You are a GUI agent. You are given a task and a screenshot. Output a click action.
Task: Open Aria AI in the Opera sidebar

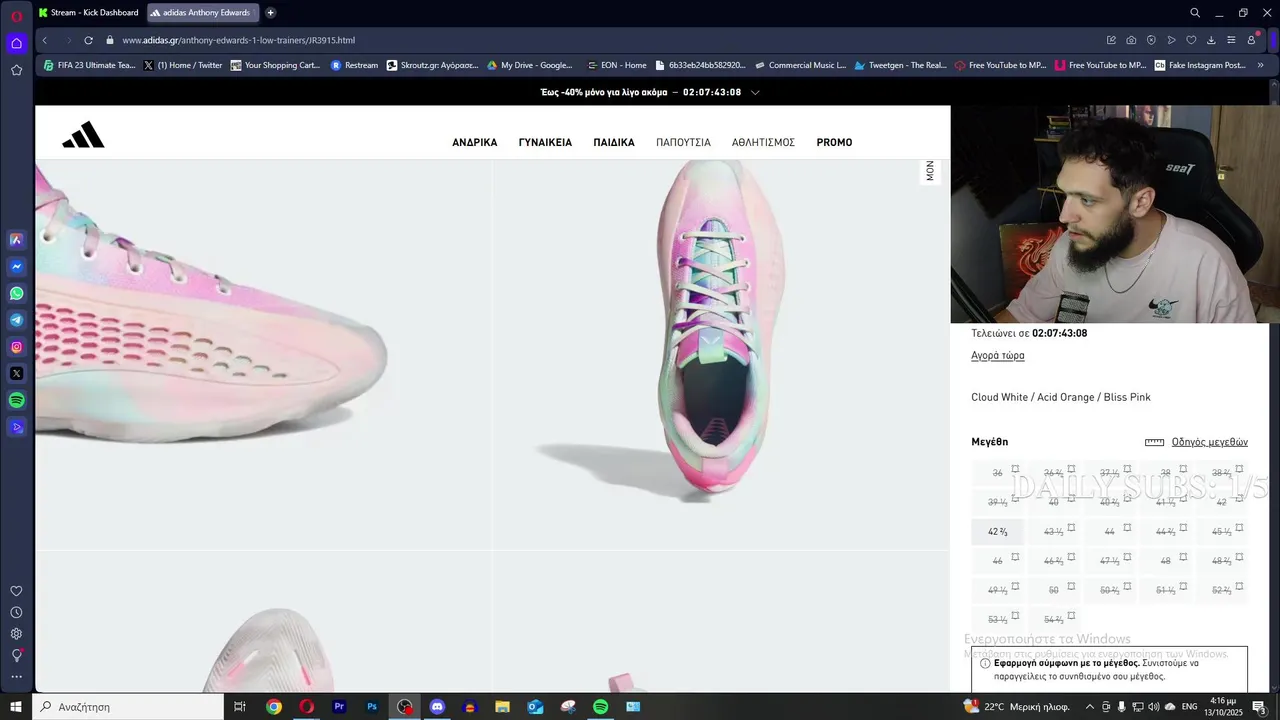click(16, 240)
